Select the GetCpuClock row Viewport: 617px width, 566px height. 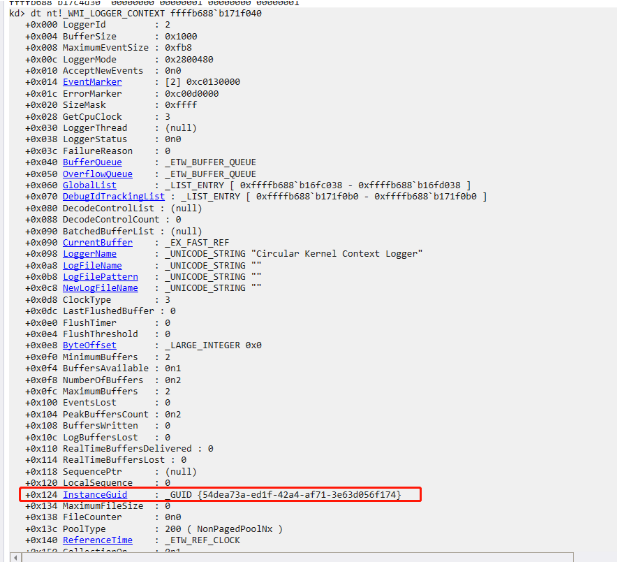point(98,117)
